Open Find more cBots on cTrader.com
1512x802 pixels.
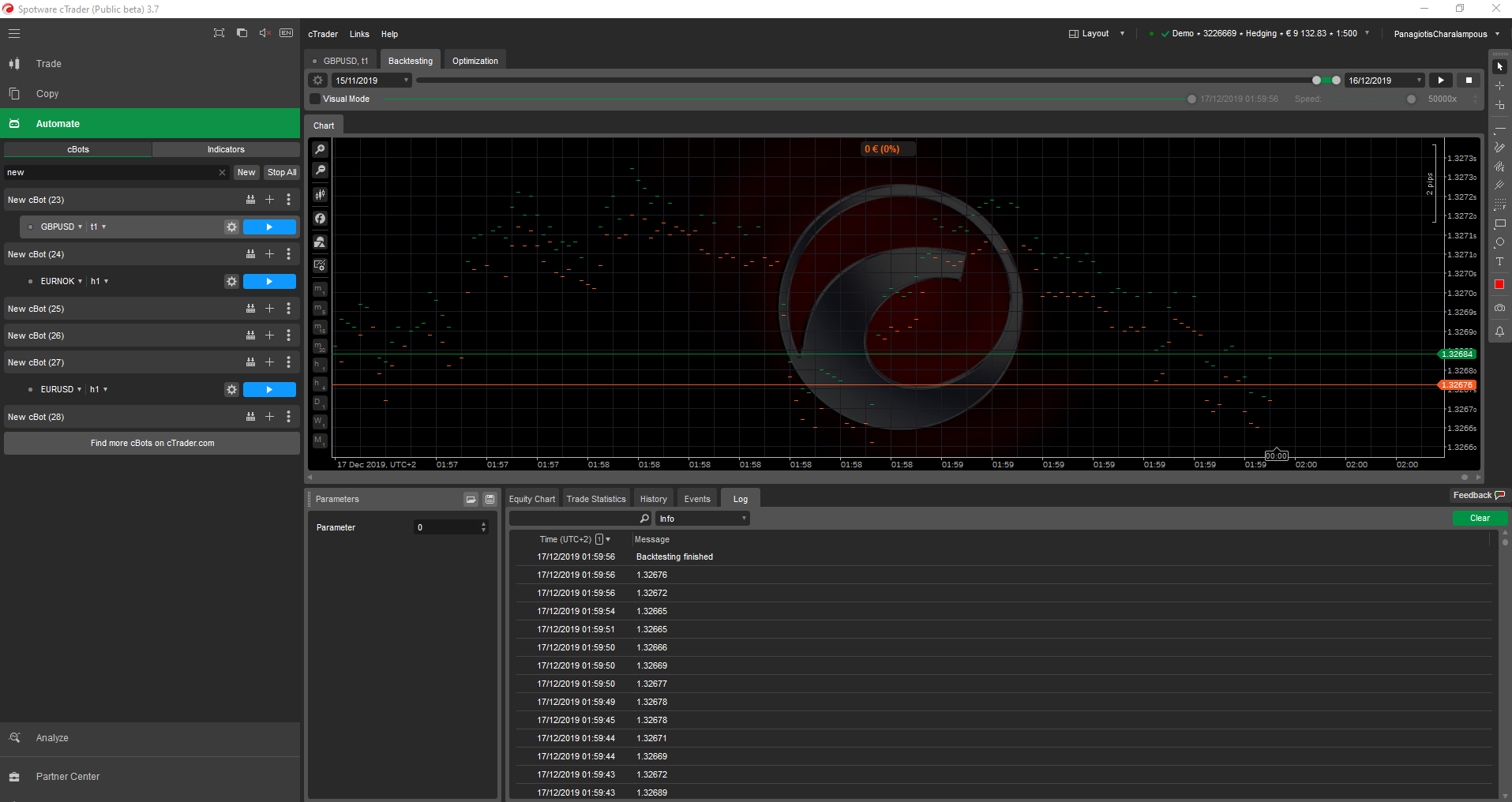tap(152, 443)
